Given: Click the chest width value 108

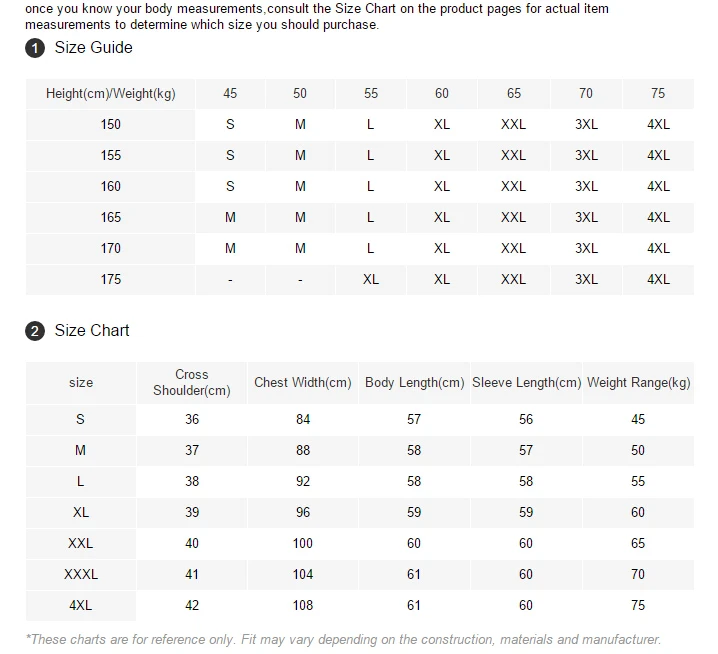Looking at the screenshot, I should tap(303, 606).
